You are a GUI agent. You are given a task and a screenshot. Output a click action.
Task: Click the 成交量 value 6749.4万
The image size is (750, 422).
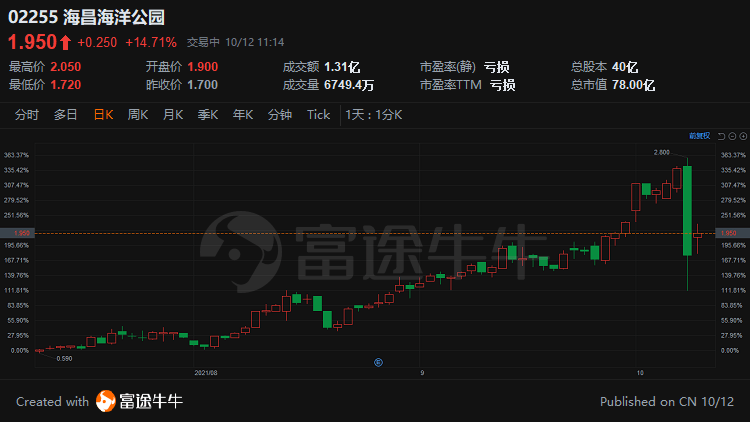click(349, 85)
